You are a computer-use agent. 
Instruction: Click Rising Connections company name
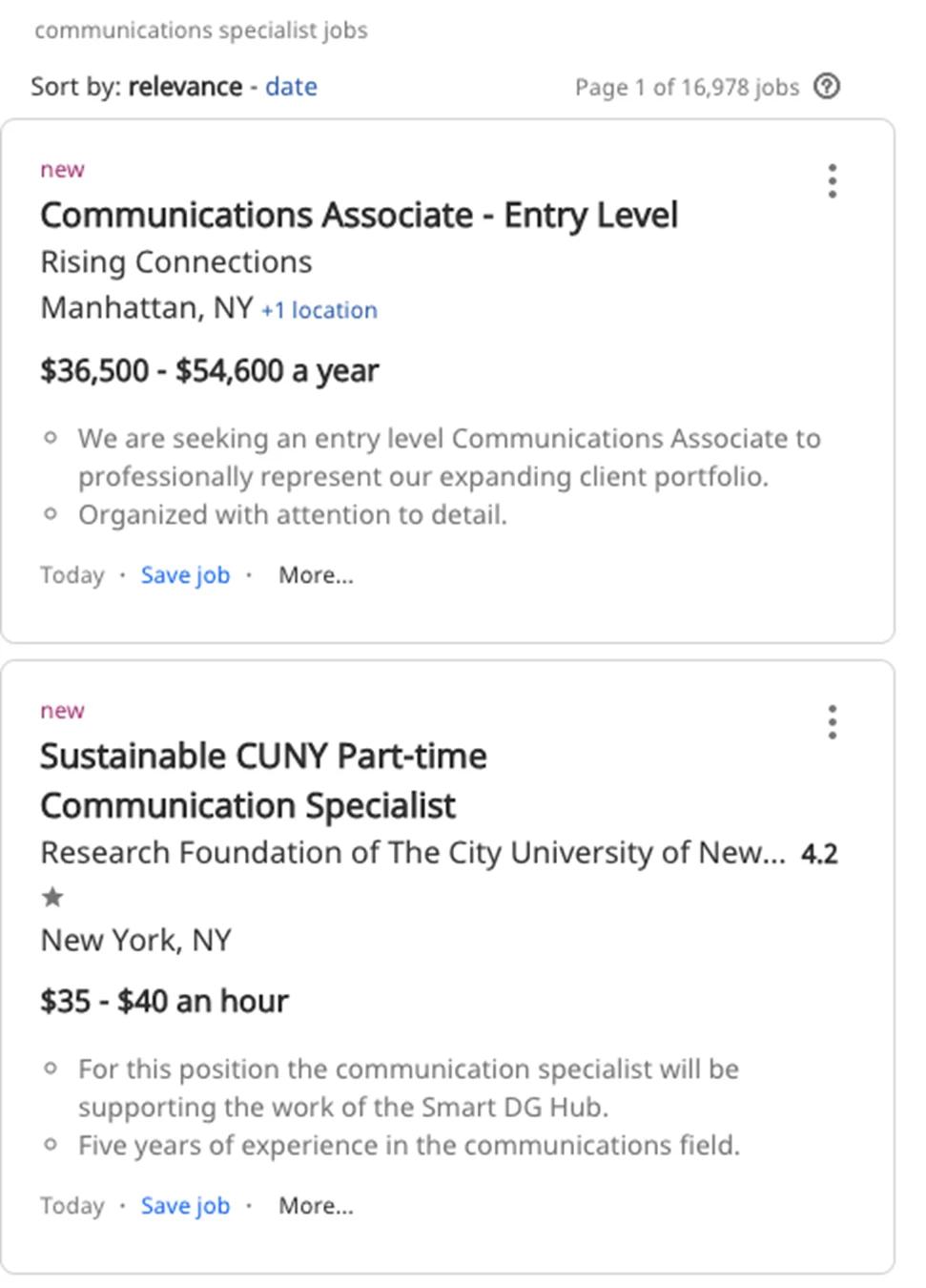tap(176, 262)
